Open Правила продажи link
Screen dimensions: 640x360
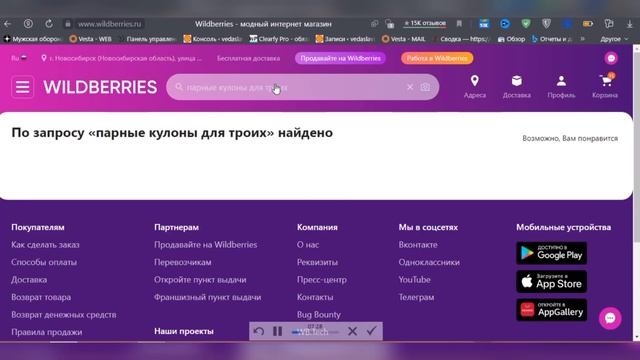[47, 332]
